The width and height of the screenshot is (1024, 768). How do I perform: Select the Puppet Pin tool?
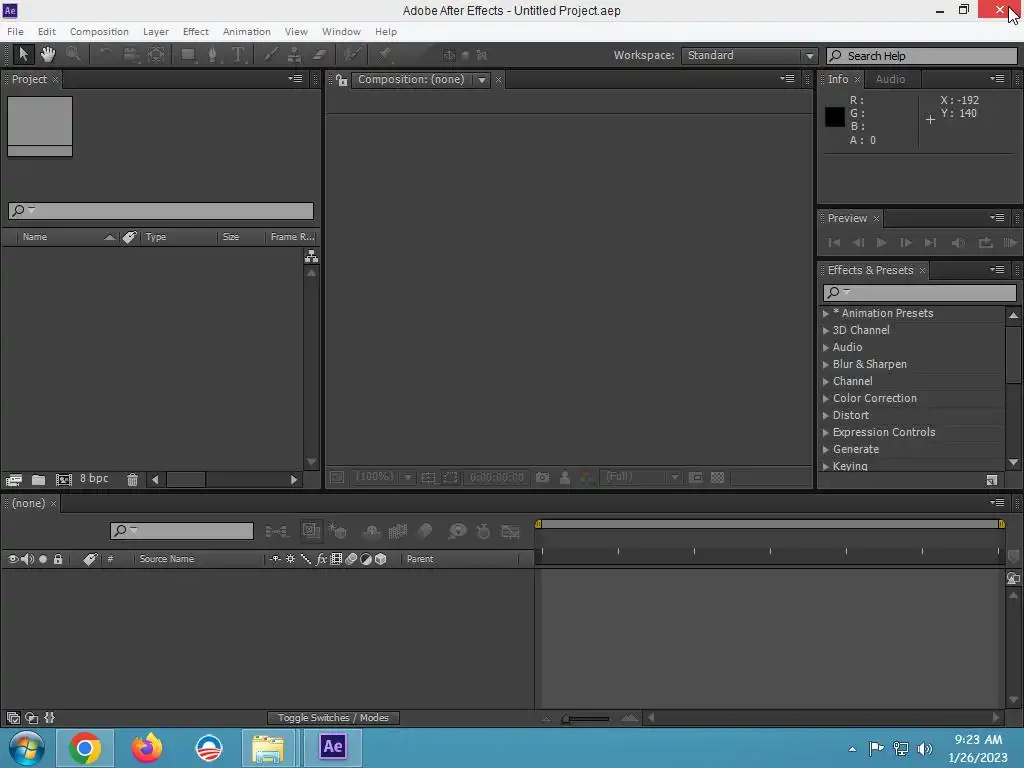pos(385,55)
